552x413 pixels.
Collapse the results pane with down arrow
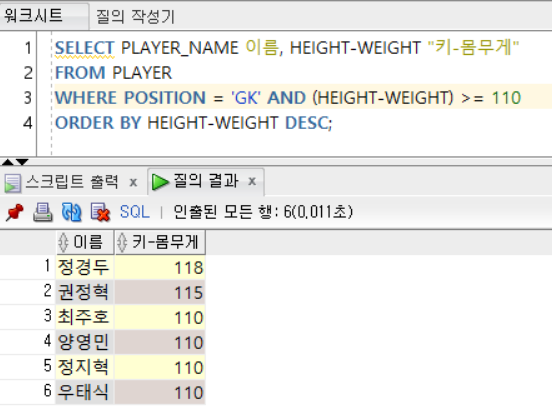pos(22,162)
